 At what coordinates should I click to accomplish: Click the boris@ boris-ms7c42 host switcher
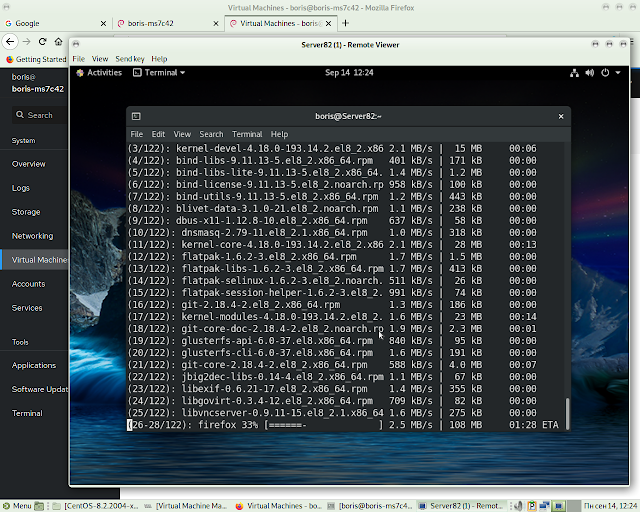[x=38, y=83]
